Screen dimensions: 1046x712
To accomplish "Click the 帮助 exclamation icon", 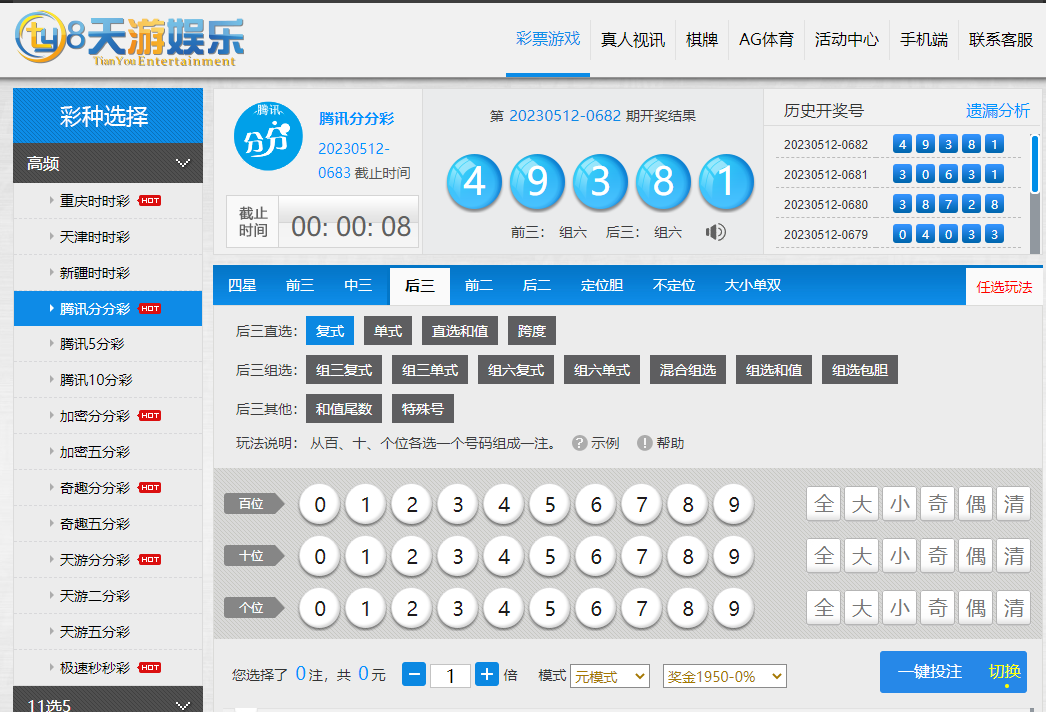I will point(644,443).
